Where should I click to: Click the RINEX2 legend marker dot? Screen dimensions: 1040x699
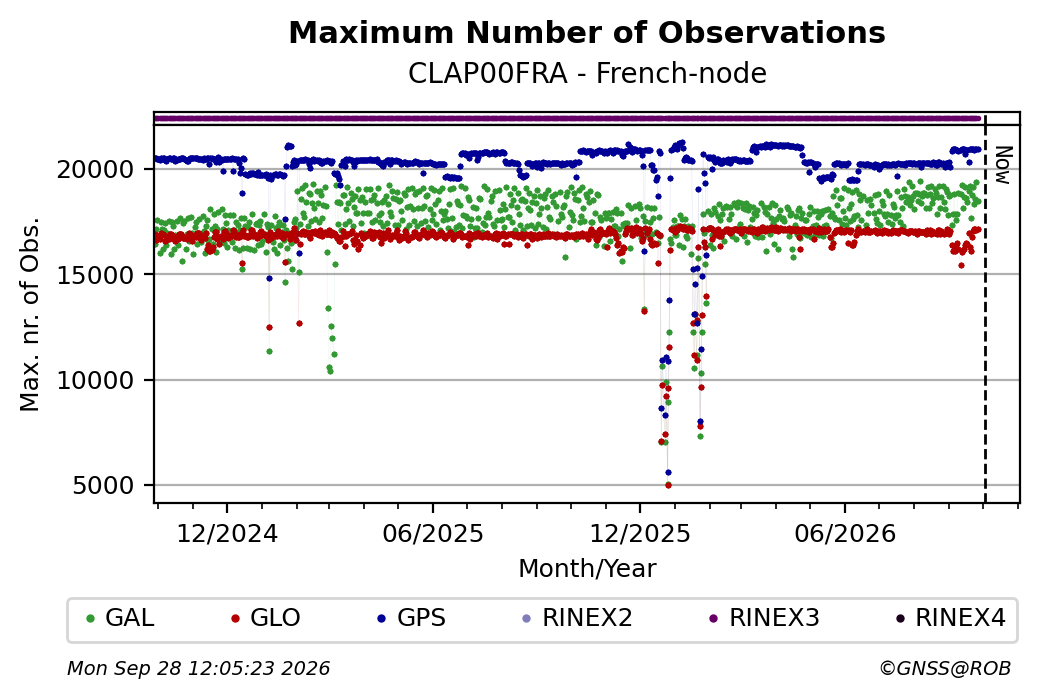point(527,619)
